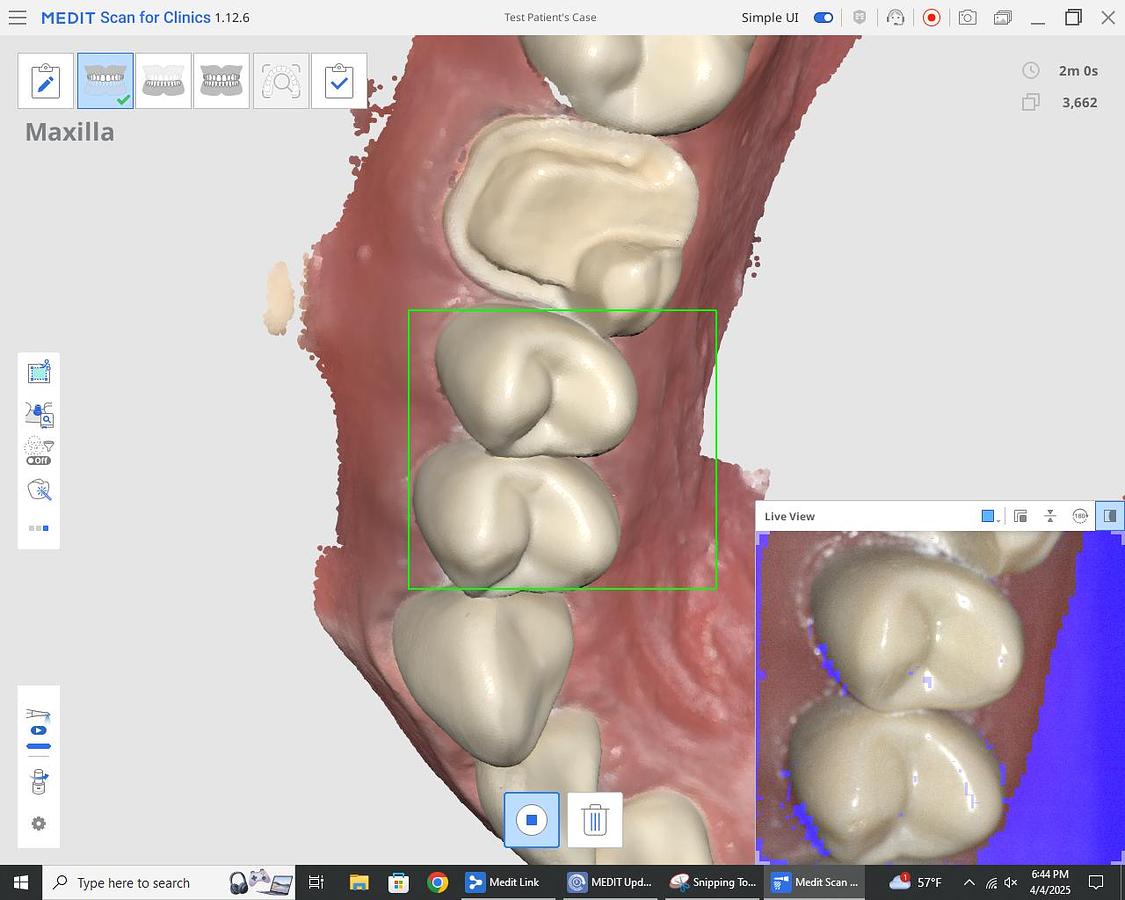Stop the current scan

[x=531, y=820]
